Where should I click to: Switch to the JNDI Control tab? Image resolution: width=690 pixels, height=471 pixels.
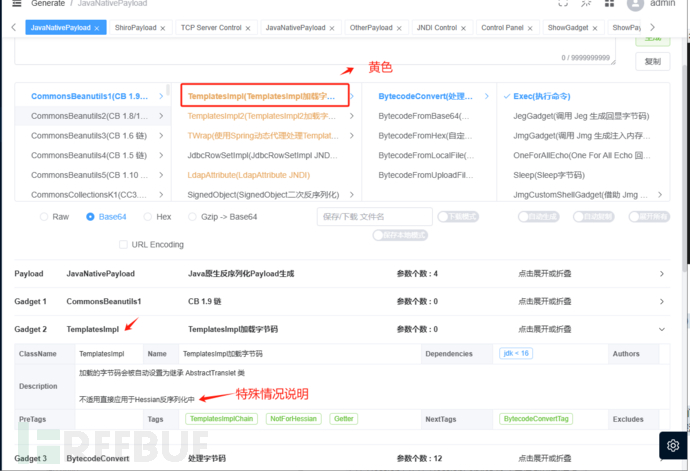point(437,28)
